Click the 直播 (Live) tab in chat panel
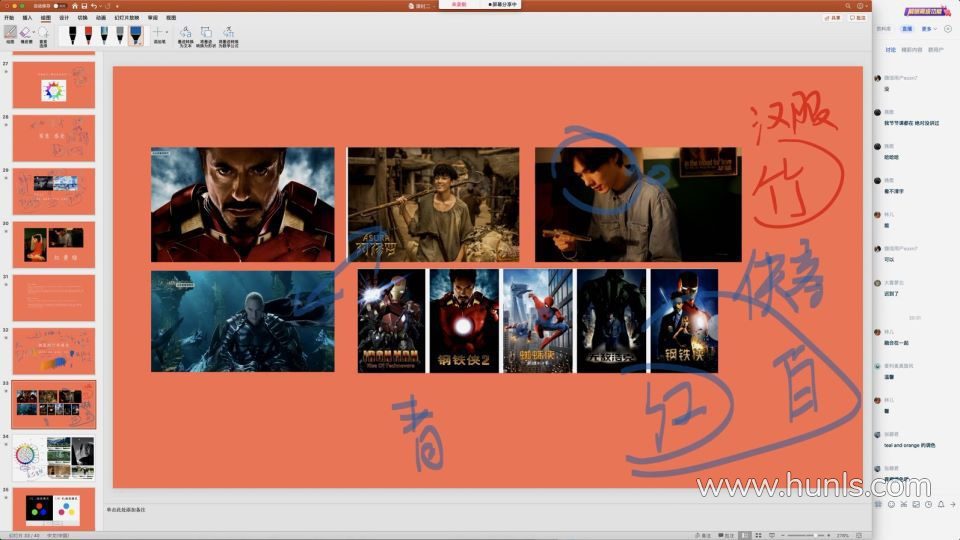Viewport: 960px width, 540px height. tap(907, 29)
